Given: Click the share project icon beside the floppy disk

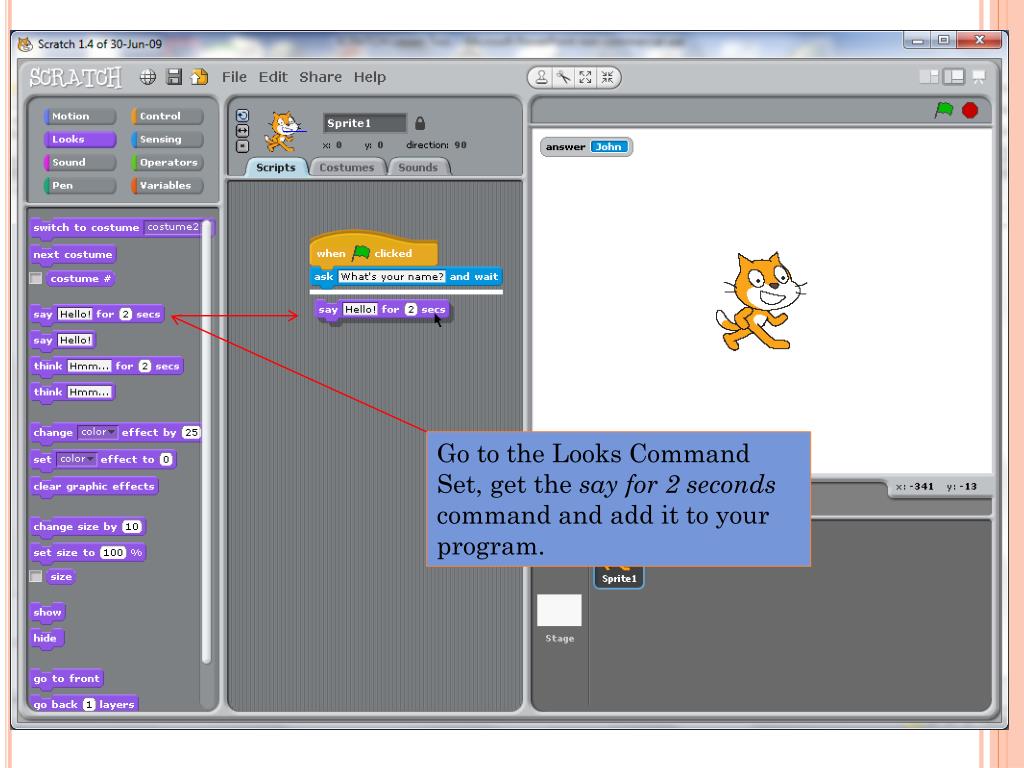Looking at the screenshot, I should [x=199, y=77].
